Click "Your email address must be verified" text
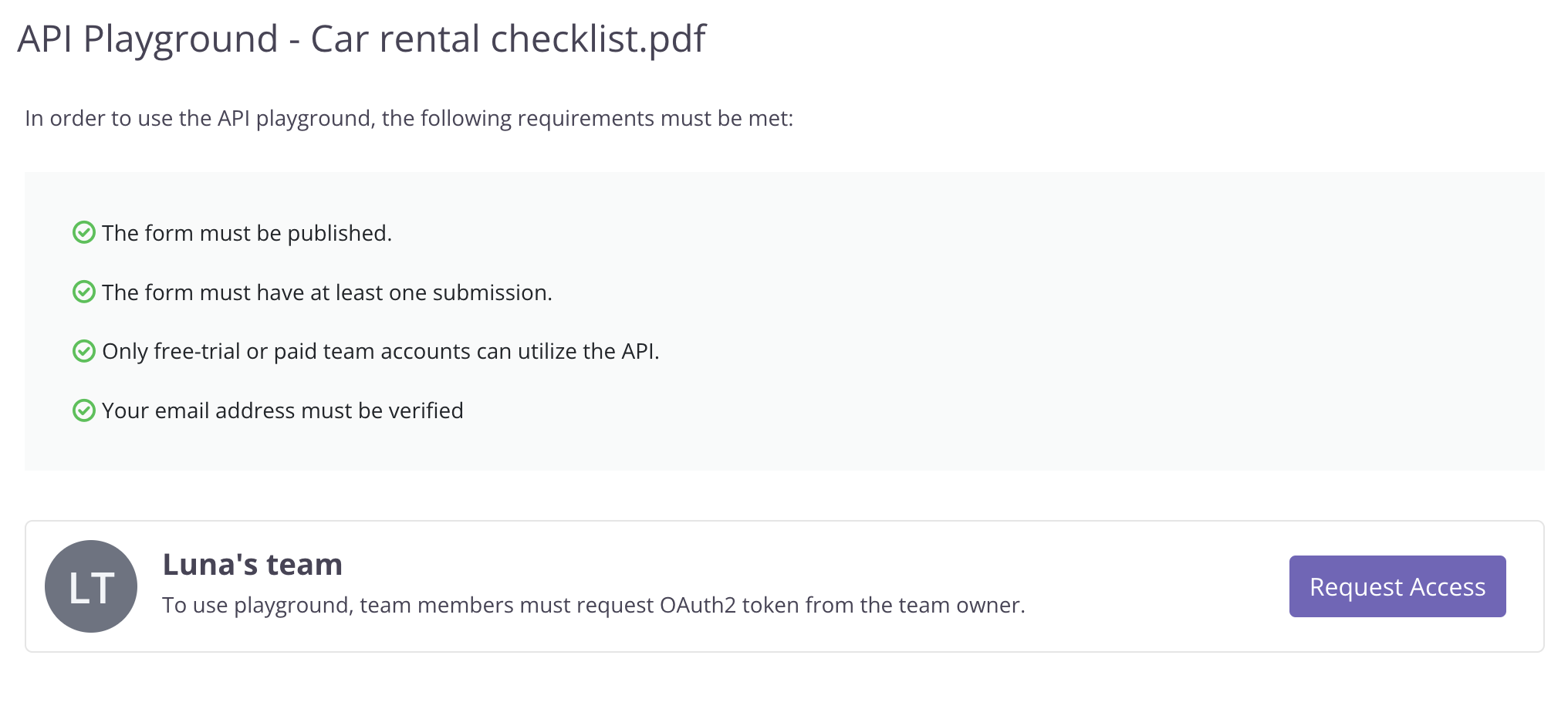Viewport: 1568px width, 716px height. click(x=282, y=410)
